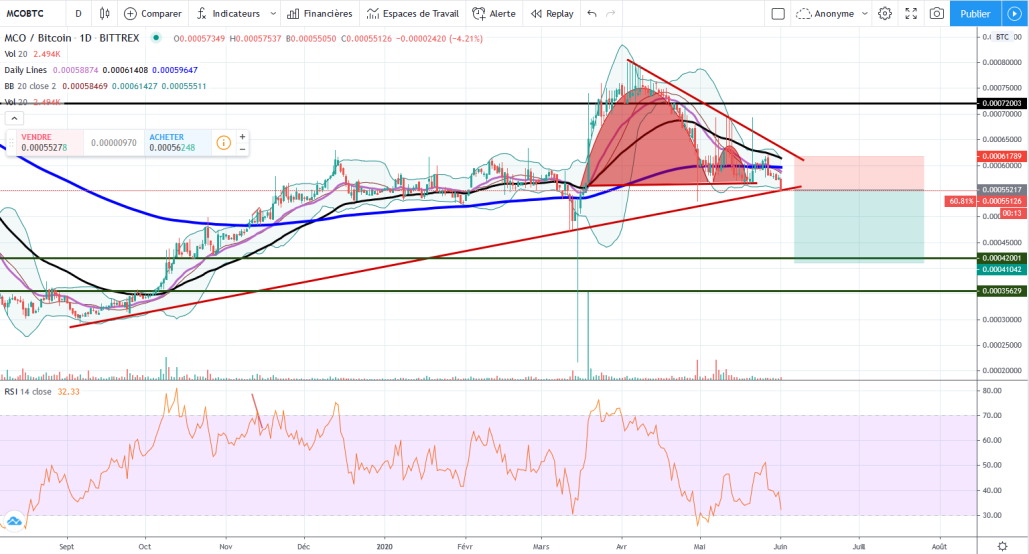
Task: Open the Indicateurs panel
Action: [228, 13]
